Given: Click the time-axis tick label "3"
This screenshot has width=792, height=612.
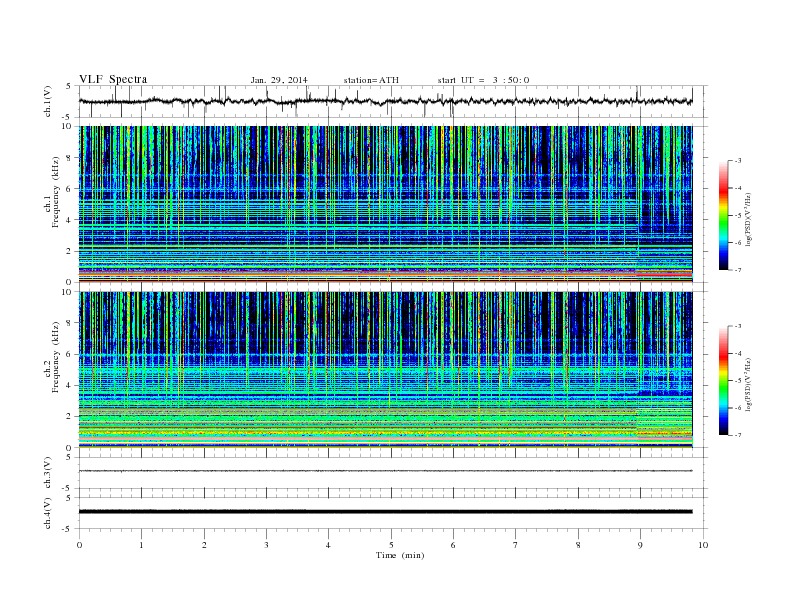Looking at the screenshot, I should [266, 545].
